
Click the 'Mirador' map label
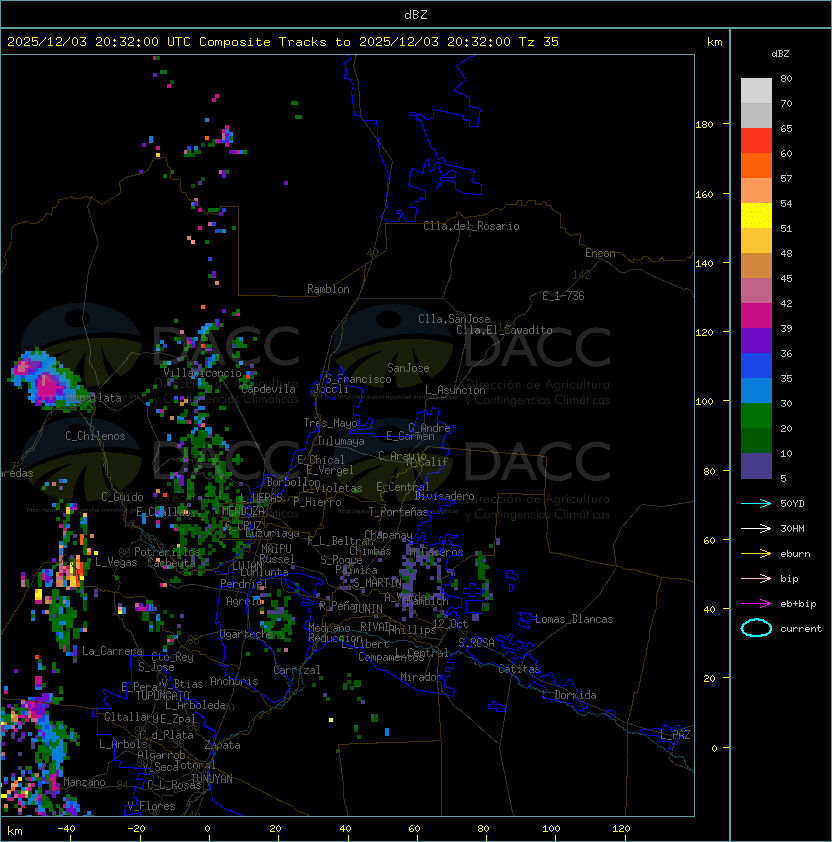(421, 677)
